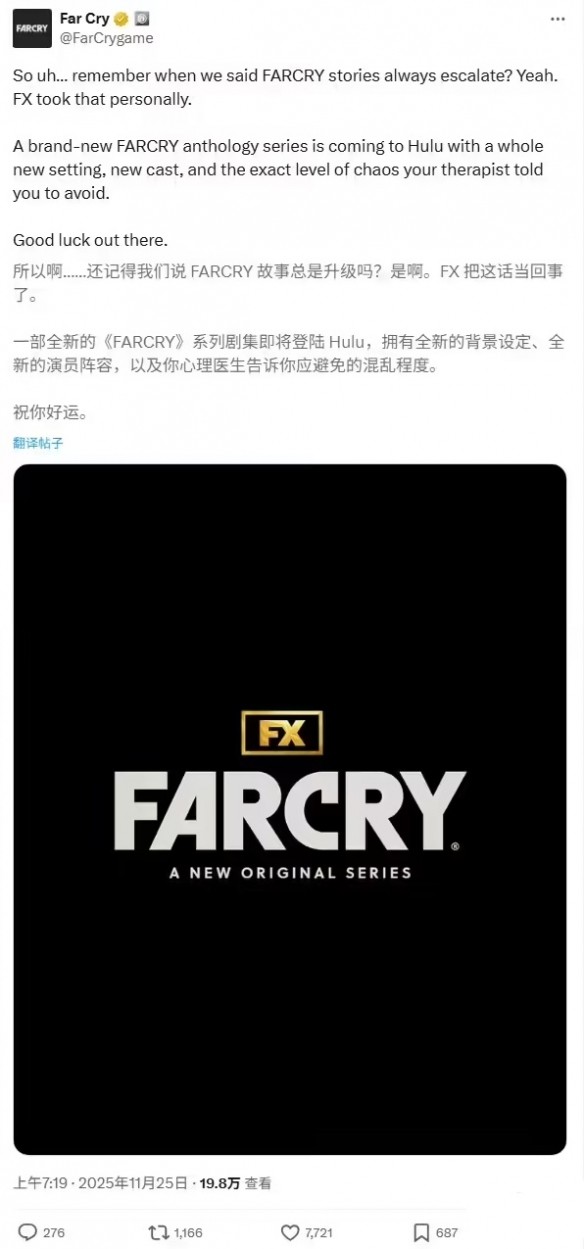Click the reply speech bubble icon
Image resolution: width=584 pixels, height=1249 pixels.
[x=28, y=1232]
